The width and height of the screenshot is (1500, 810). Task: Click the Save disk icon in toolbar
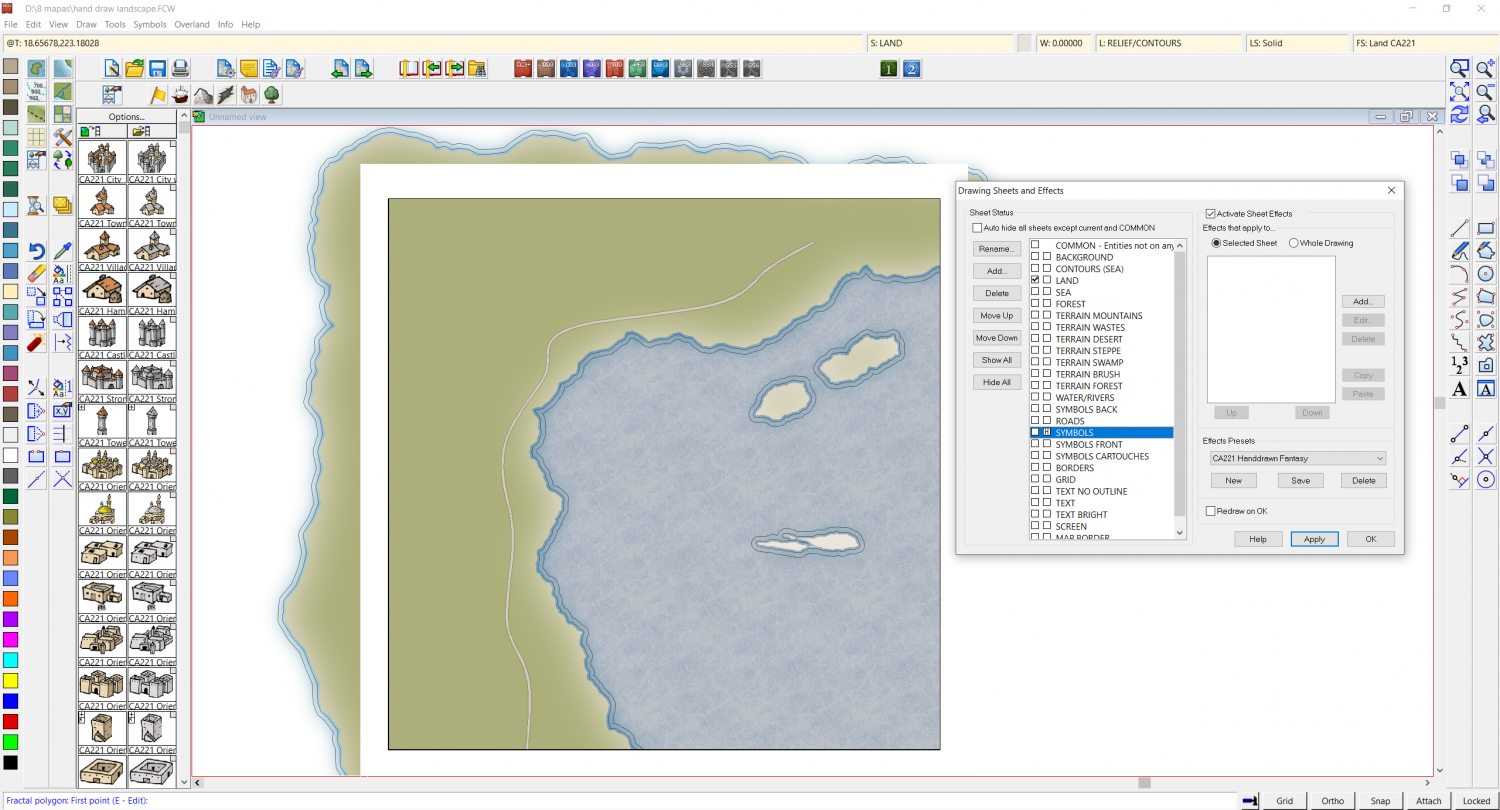(157, 69)
